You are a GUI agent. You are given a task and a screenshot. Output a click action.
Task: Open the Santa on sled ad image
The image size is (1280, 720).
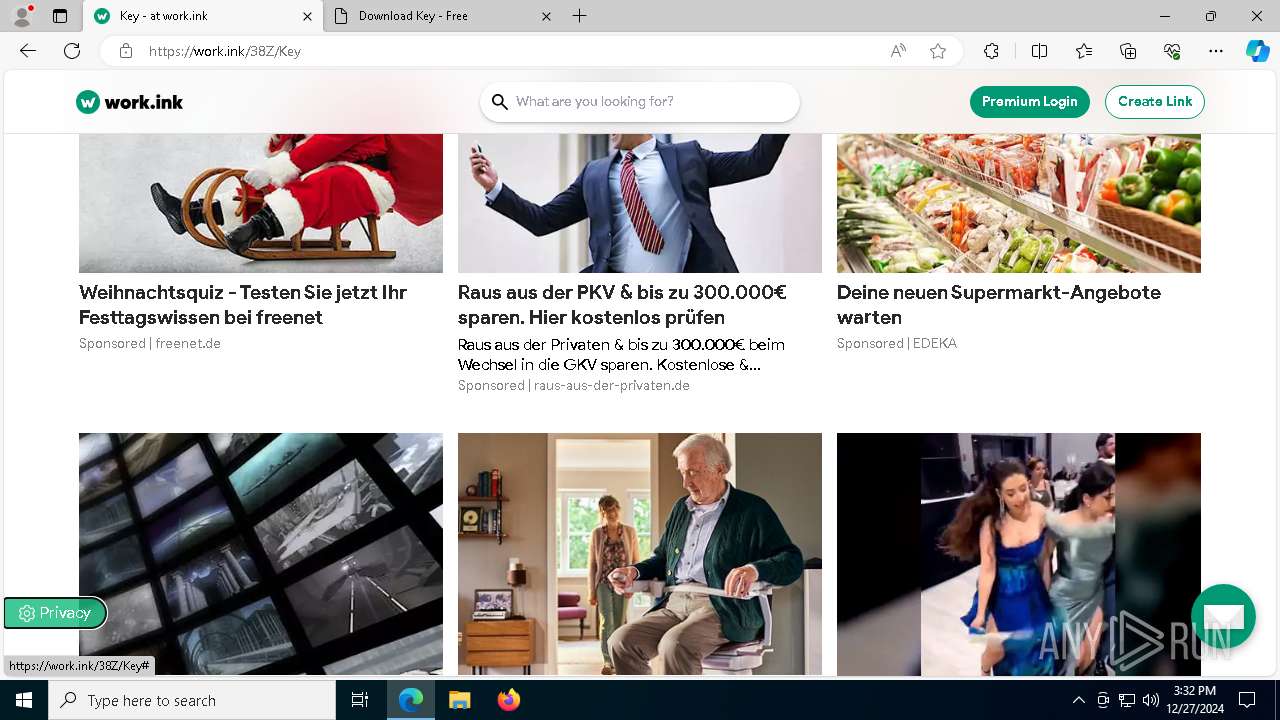tap(261, 203)
